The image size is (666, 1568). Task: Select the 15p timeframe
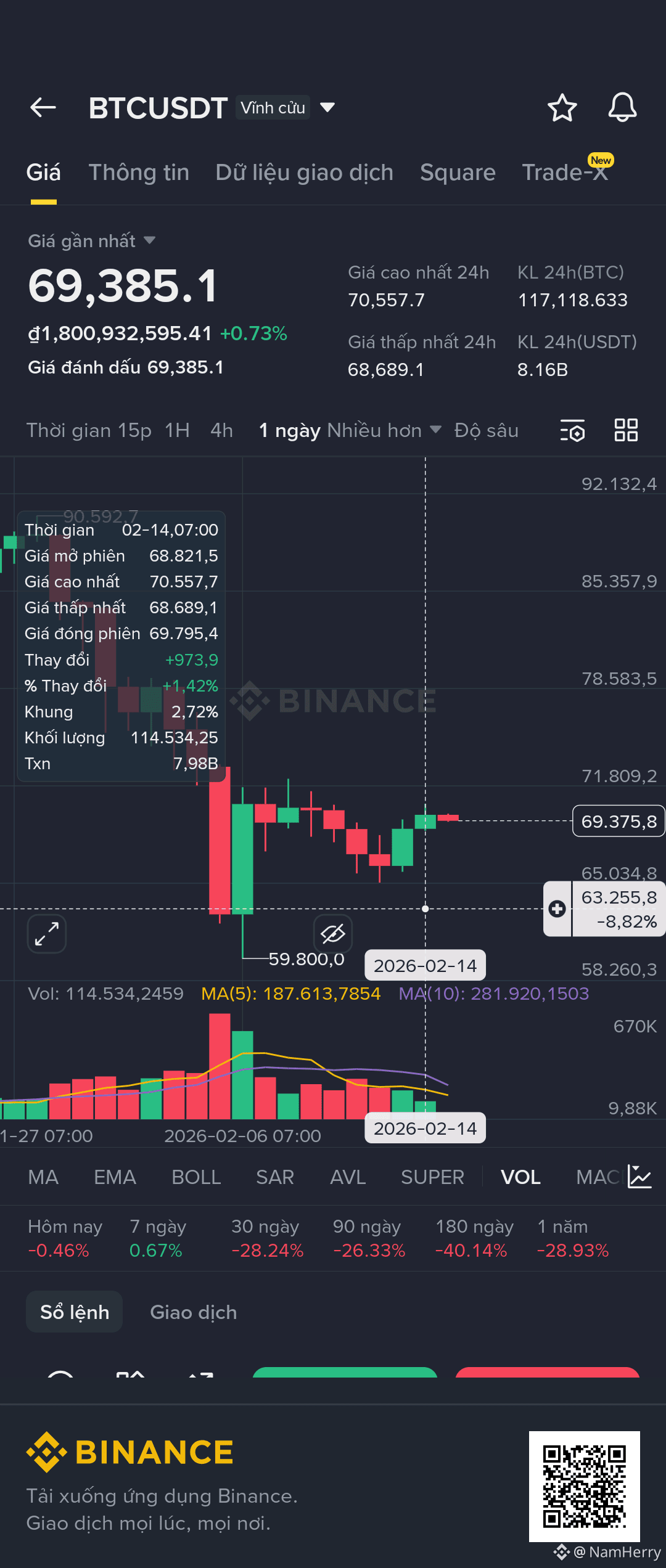click(134, 430)
